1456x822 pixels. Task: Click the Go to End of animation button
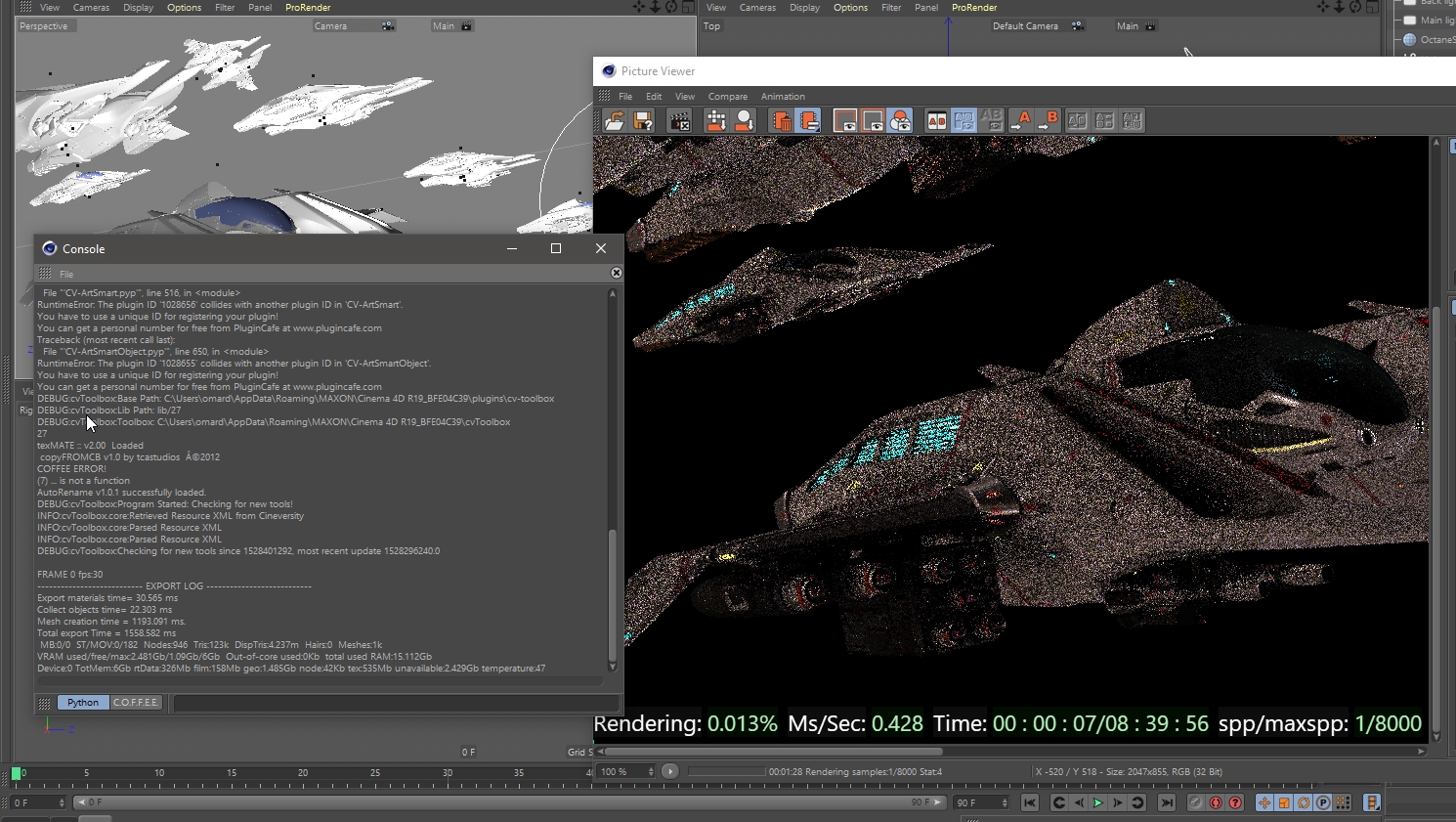point(1166,802)
